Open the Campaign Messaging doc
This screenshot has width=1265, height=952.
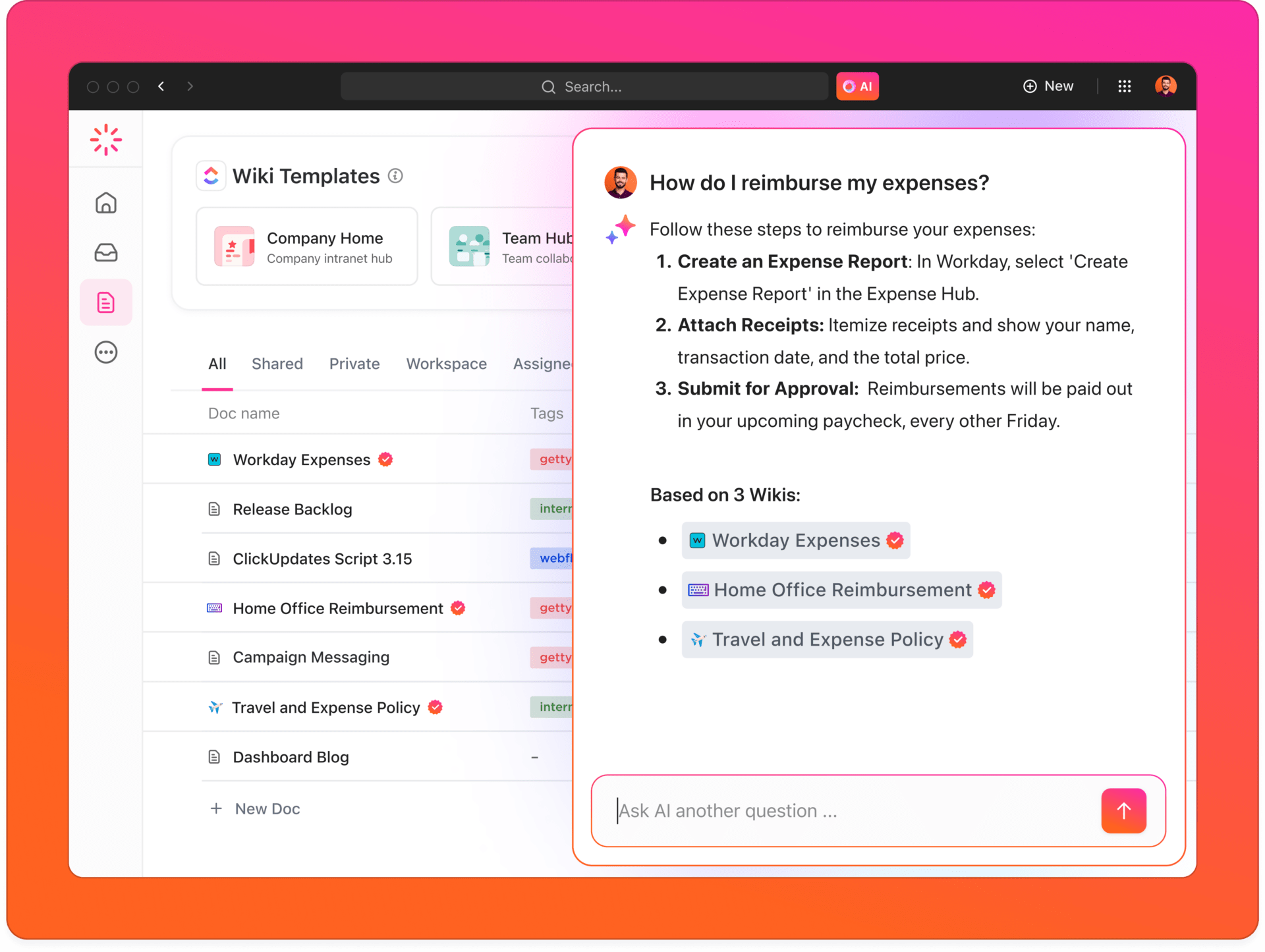click(x=311, y=658)
